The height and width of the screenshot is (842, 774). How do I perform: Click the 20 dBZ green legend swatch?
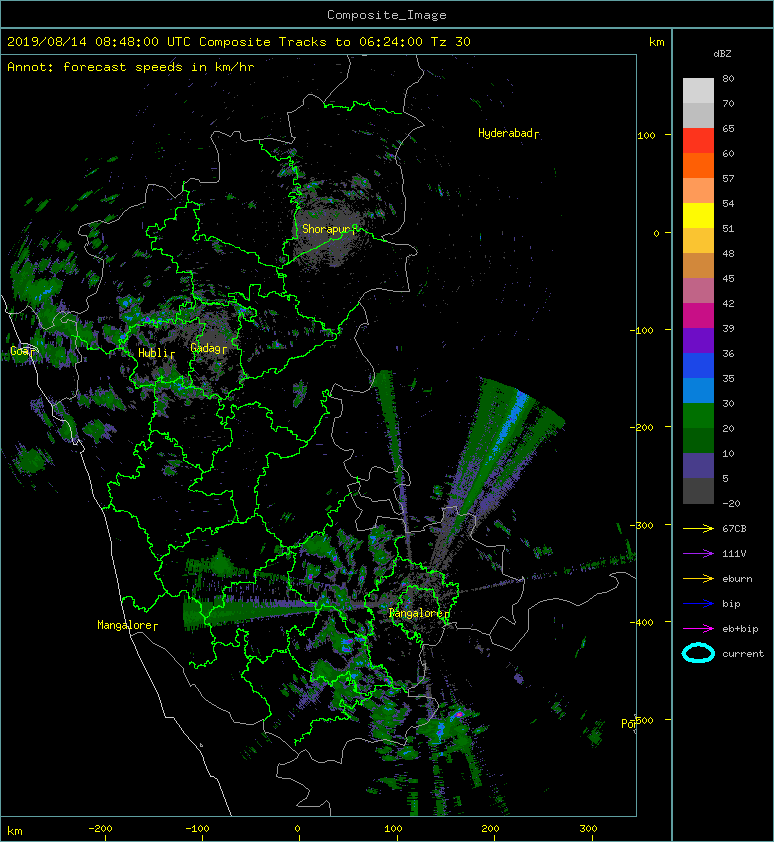(698, 440)
